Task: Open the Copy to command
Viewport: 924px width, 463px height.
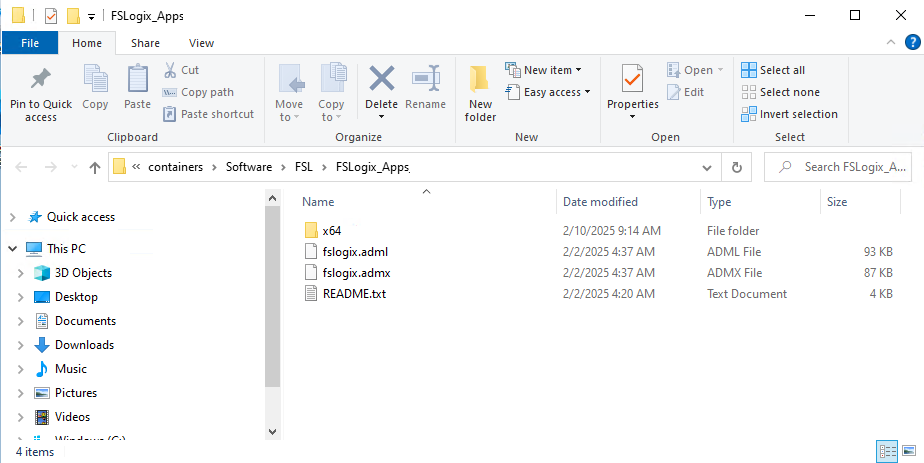Action: (331, 92)
